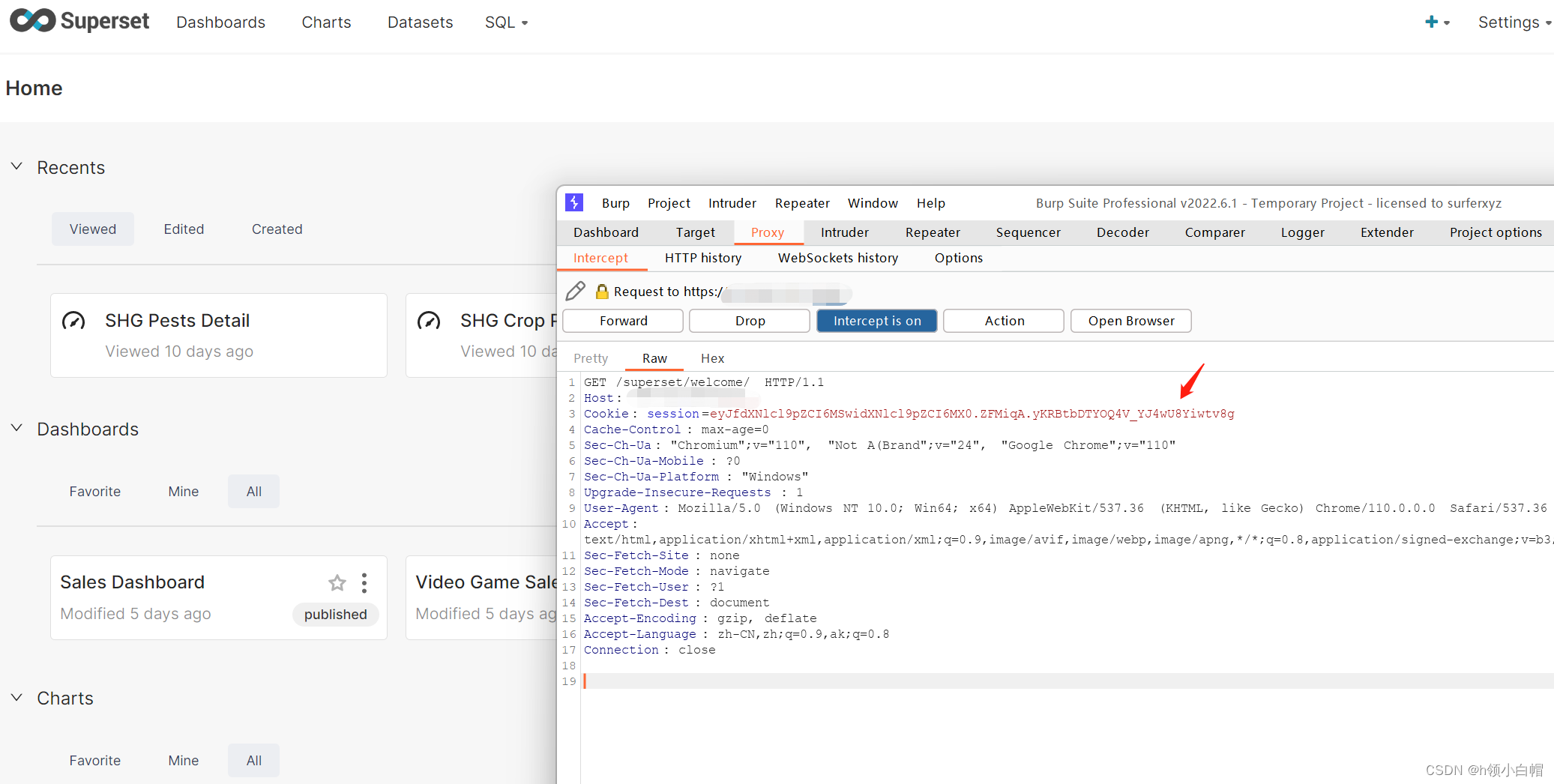Image resolution: width=1554 pixels, height=784 pixels.
Task: Forward the intercepted request
Action: pos(623,321)
